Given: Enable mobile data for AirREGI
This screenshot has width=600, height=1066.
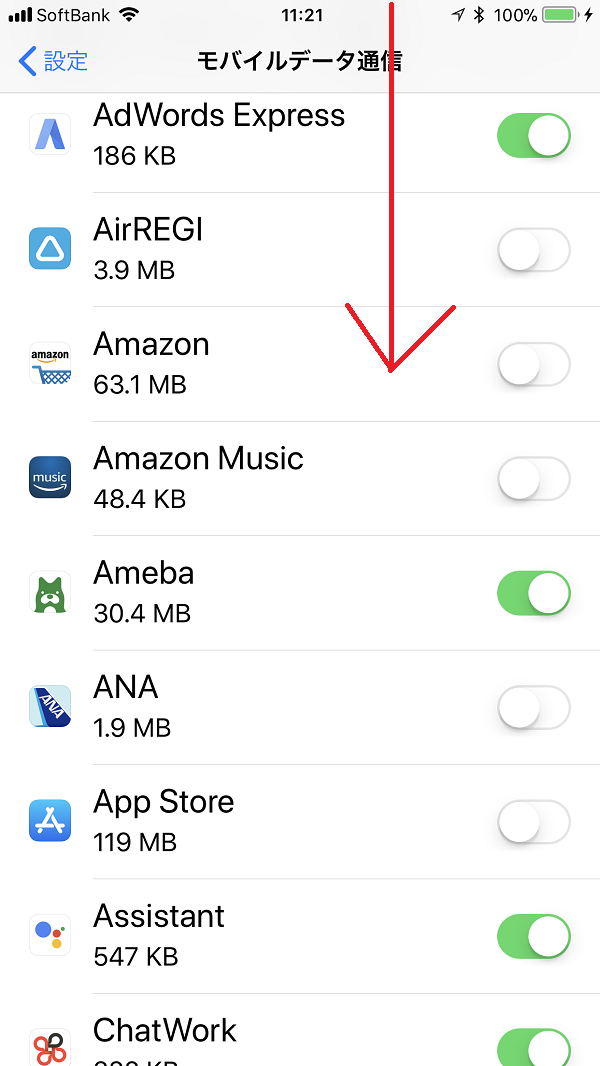Looking at the screenshot, I should tap(533, 250).
